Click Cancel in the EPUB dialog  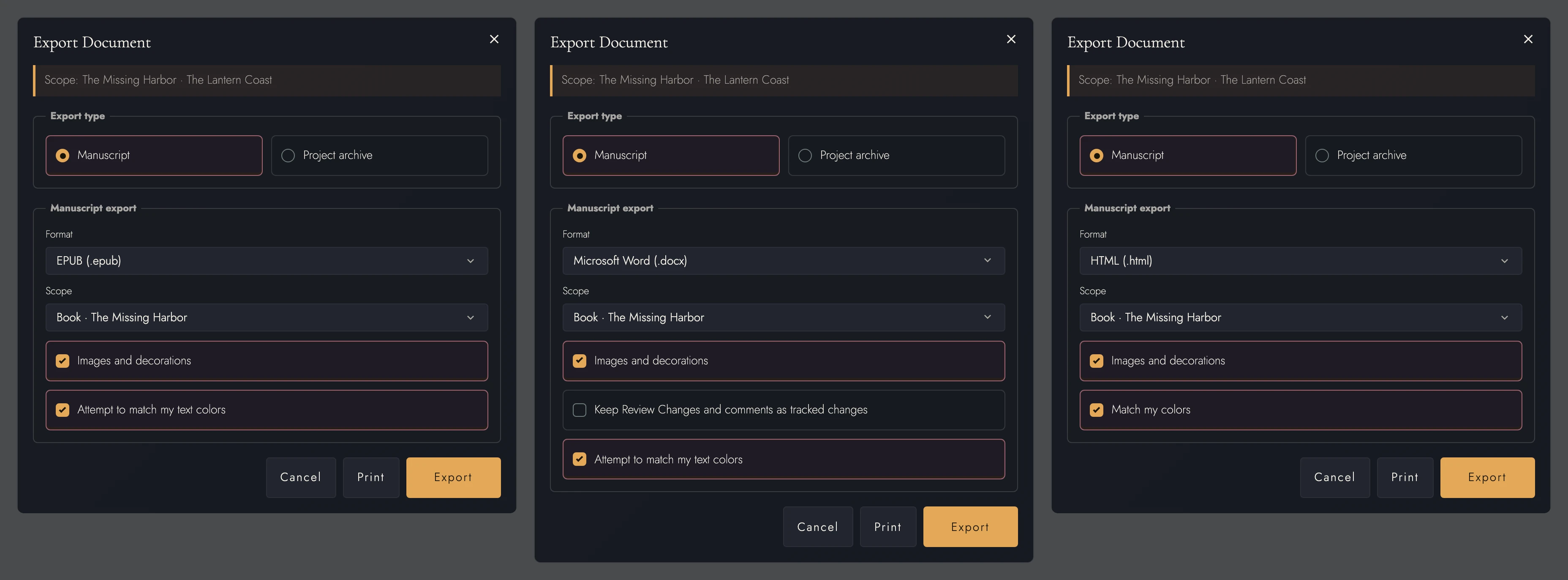[x=301, y=477]
